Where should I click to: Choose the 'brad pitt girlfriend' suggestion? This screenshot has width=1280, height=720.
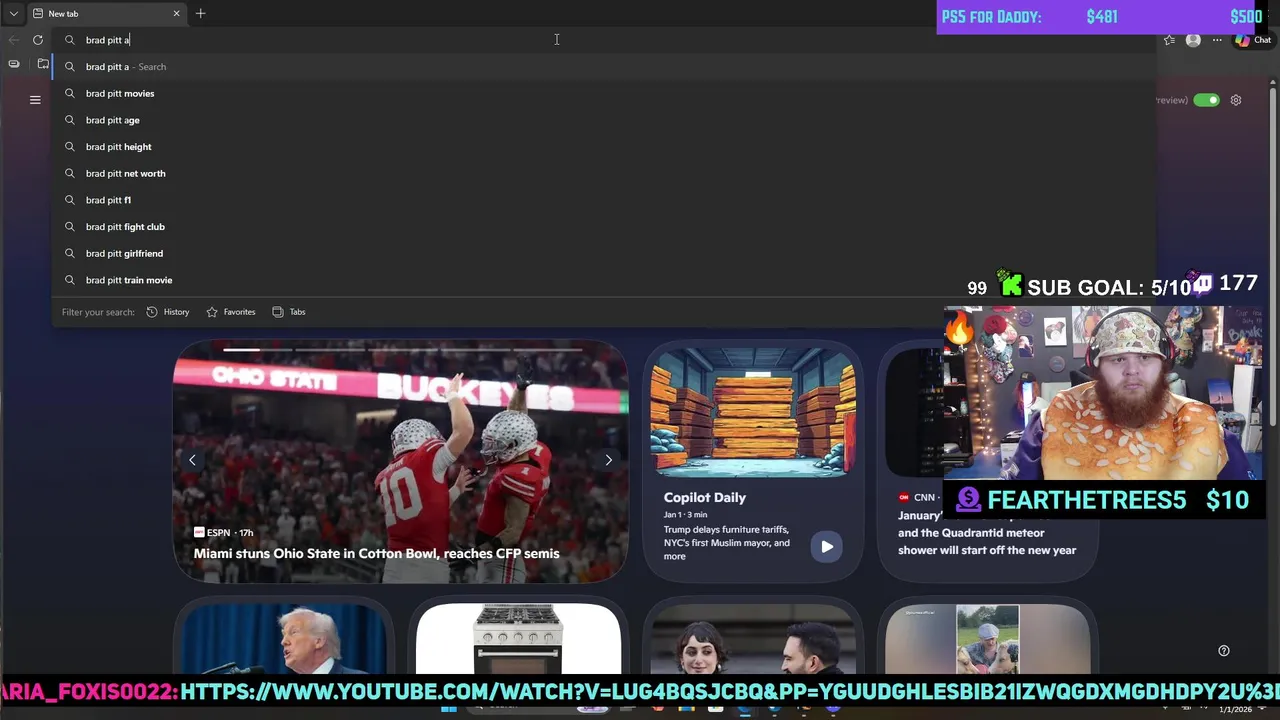604,253
